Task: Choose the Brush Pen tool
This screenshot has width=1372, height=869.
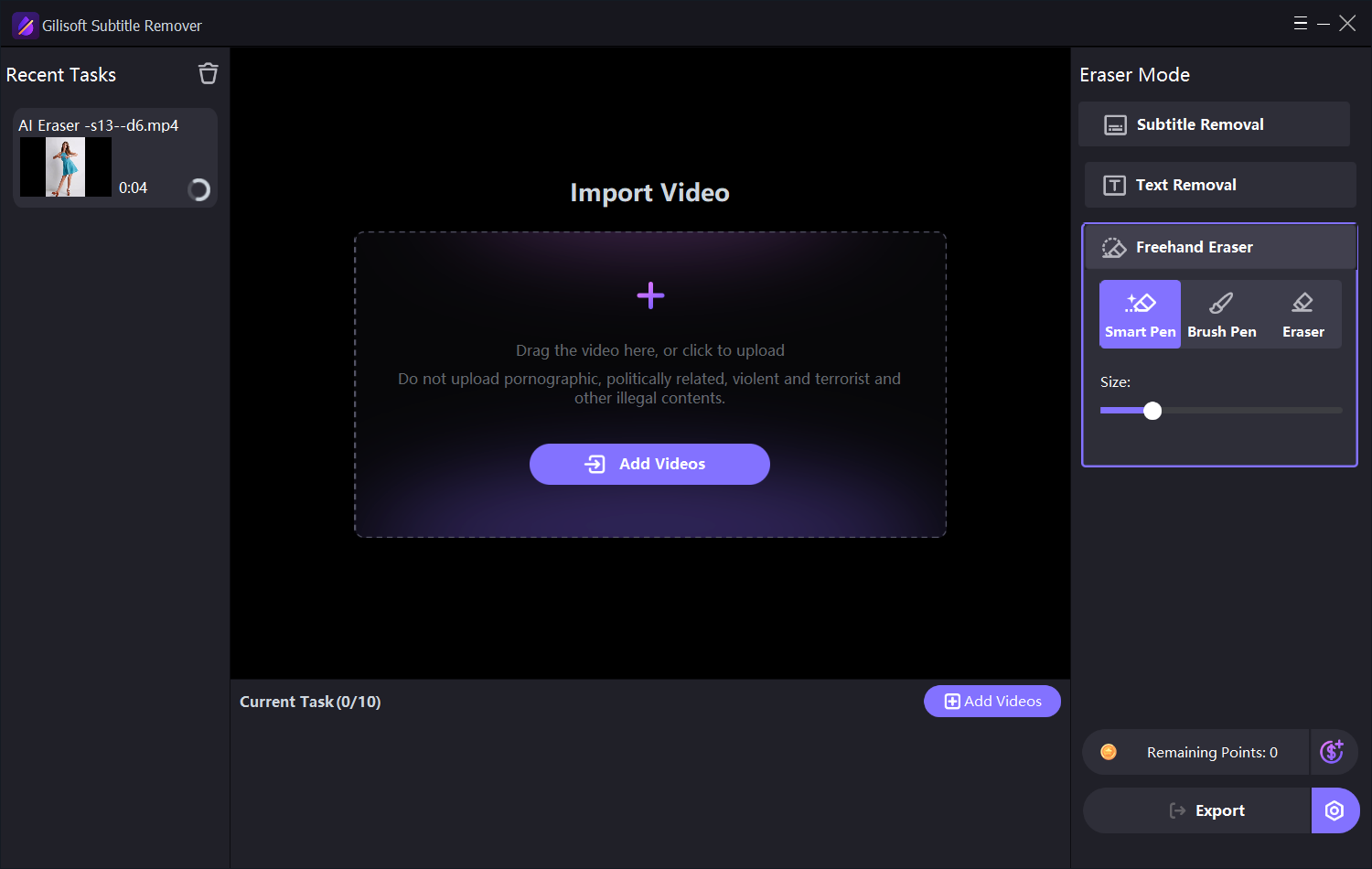Action: point(1222,314)
